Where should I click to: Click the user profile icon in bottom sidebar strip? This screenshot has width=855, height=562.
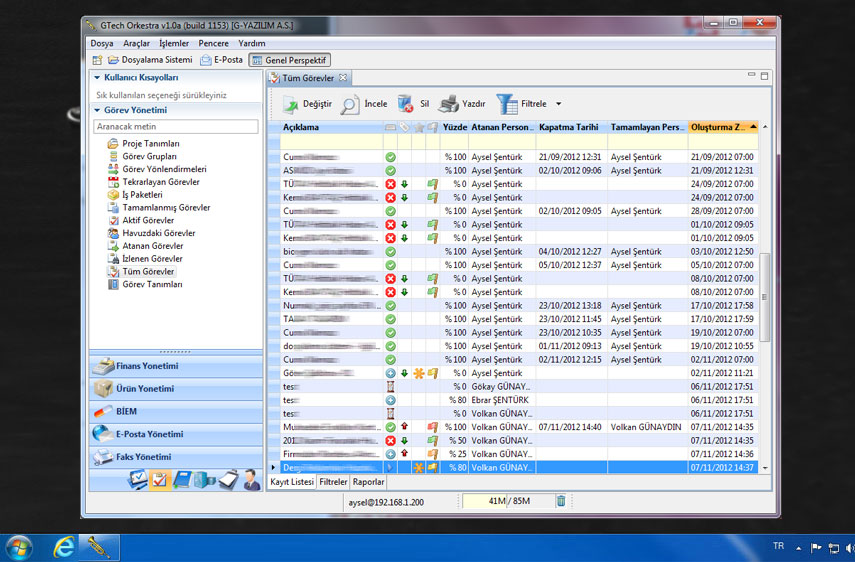click(248, 480)
